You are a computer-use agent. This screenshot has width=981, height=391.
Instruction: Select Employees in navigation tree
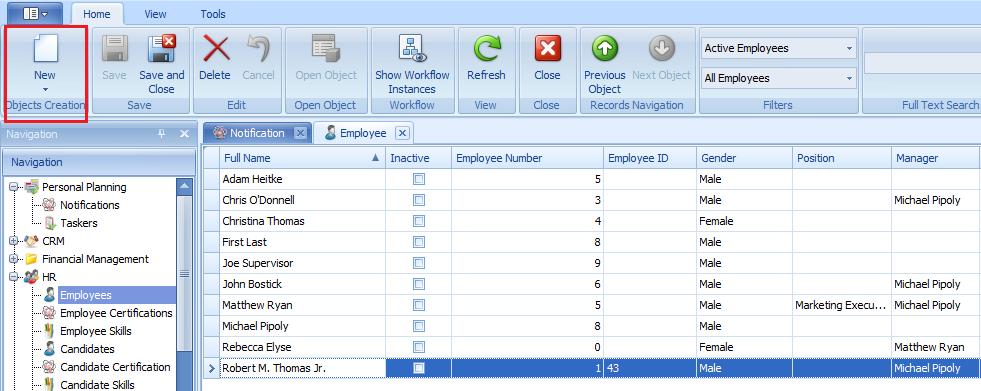[86, 295]
